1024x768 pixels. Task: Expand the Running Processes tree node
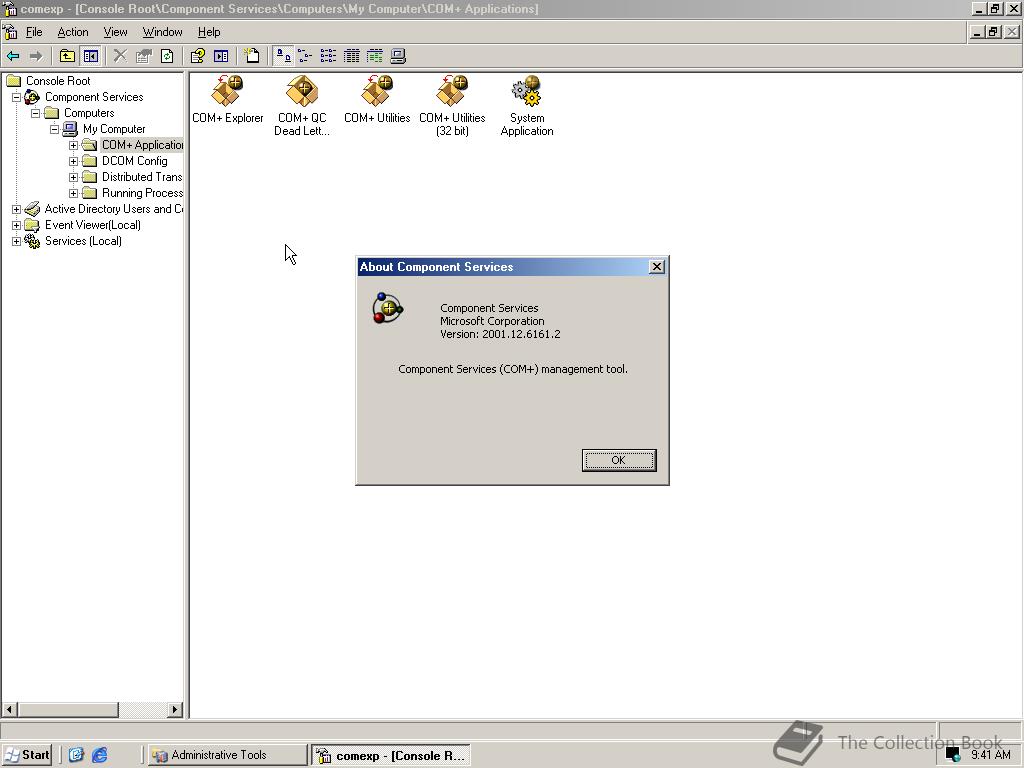(x=73, y=193)
